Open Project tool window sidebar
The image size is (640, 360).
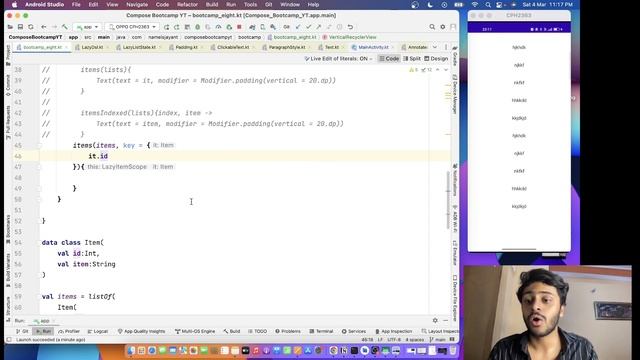click(8, 55)
